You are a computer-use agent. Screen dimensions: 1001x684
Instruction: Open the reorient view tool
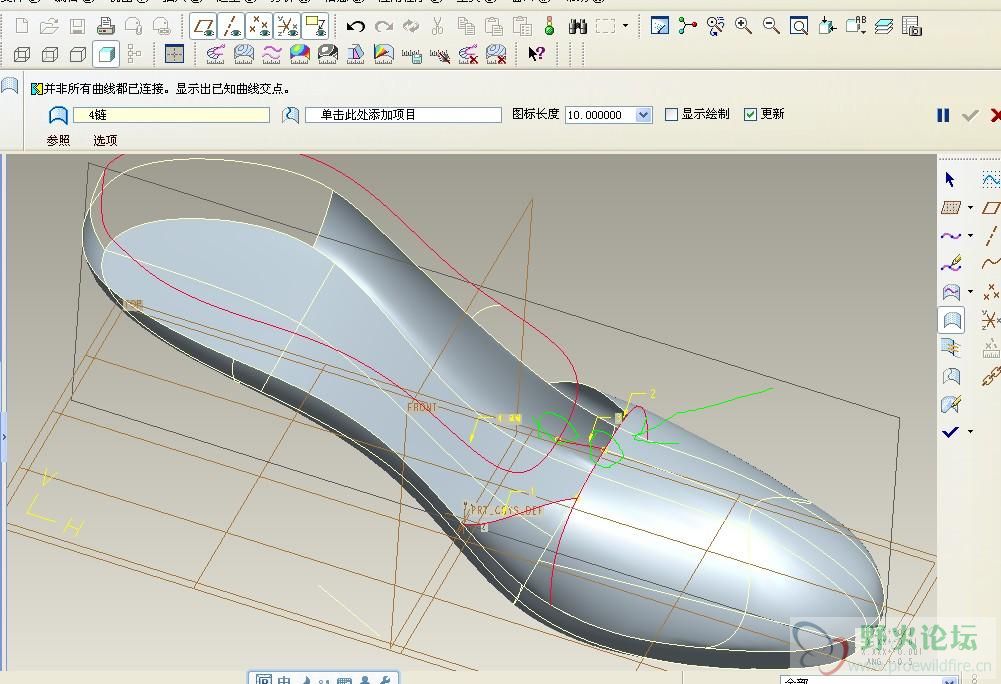click(x=827, y=26)
